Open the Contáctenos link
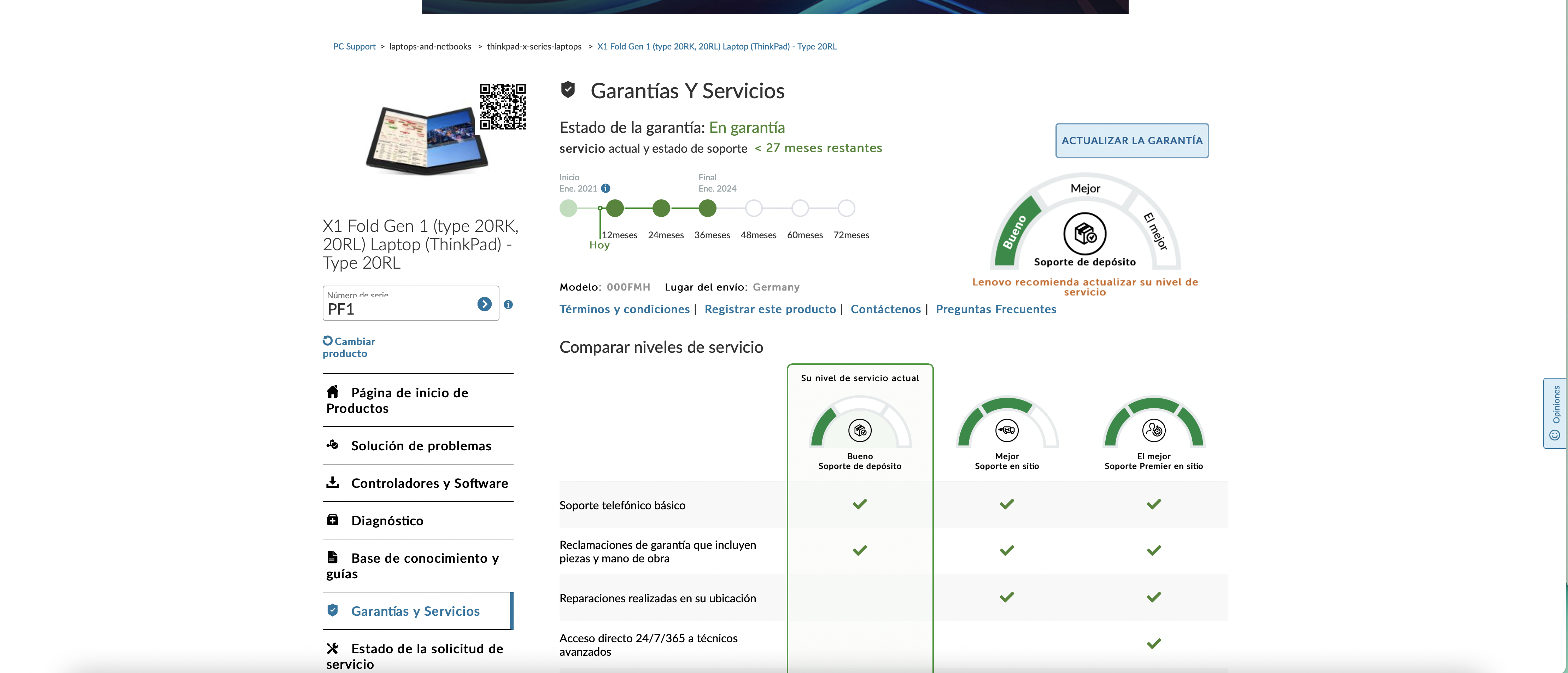 coord(886,309)
